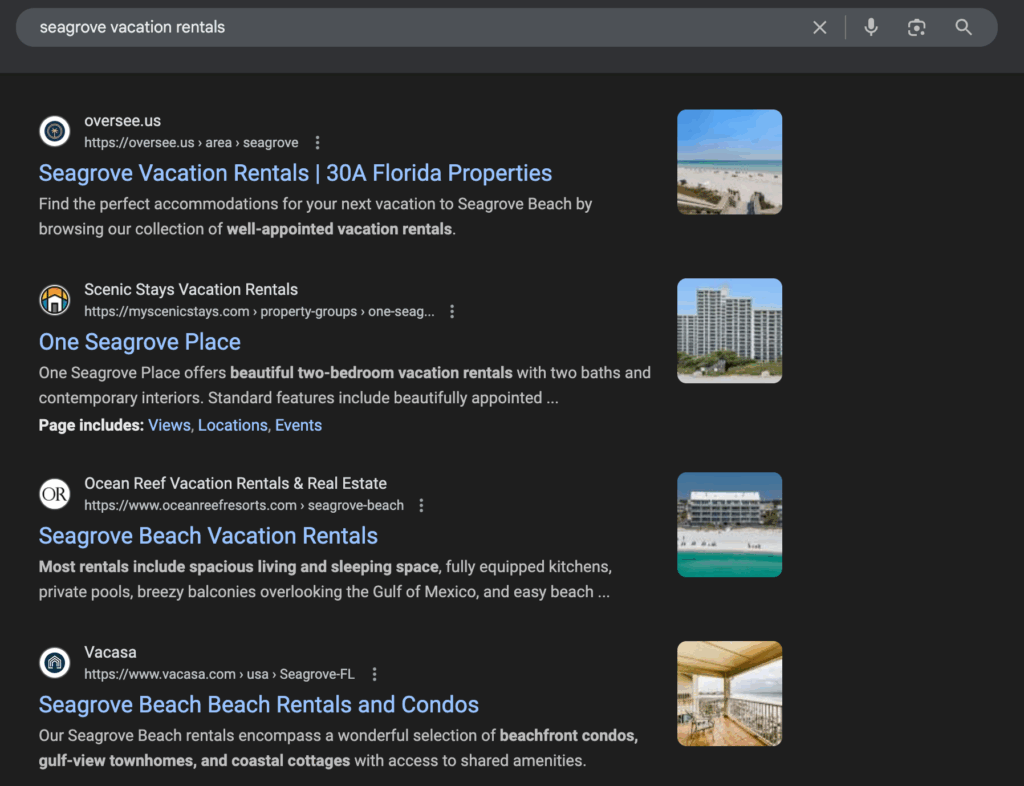Clear the search box with the X icon

[x=820, y=27]
